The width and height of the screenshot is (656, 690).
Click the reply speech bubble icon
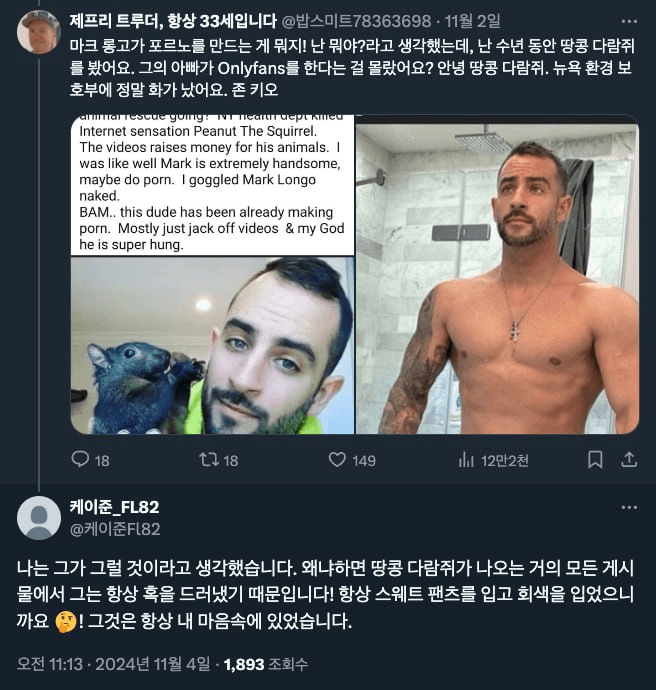point(80,459)
